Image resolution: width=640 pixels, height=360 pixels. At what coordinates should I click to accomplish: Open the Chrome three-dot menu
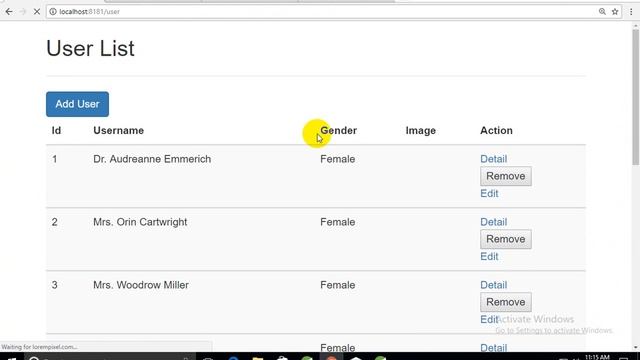point(631,12)
